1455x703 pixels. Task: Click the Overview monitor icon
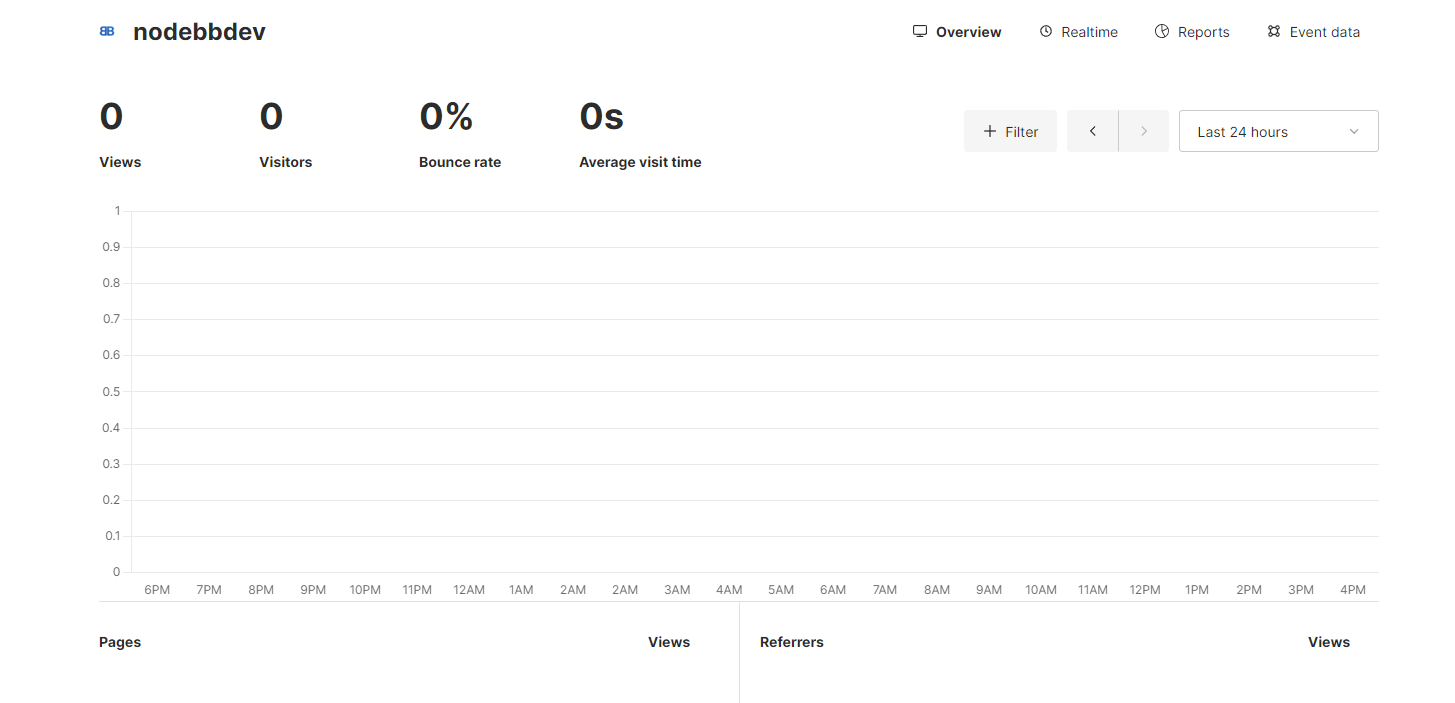[920, 32]
